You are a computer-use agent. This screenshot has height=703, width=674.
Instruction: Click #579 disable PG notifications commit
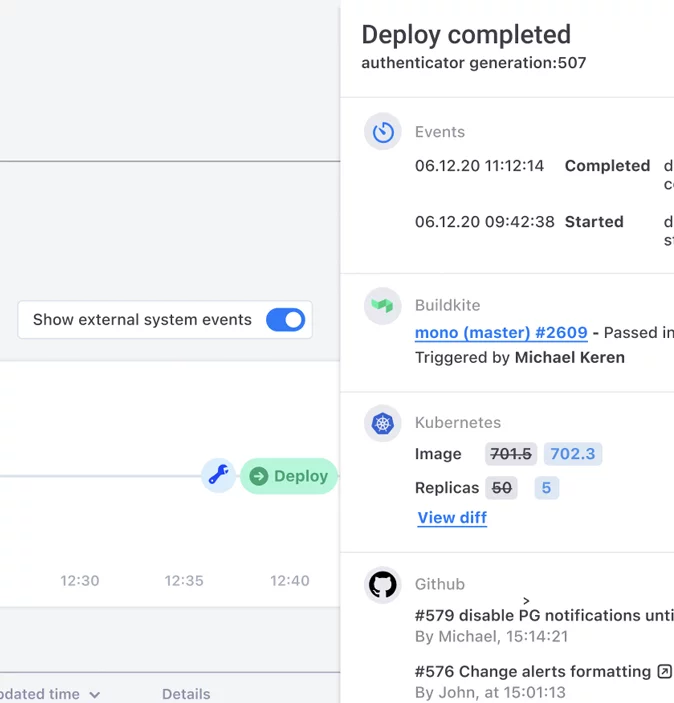click(544, 616)
